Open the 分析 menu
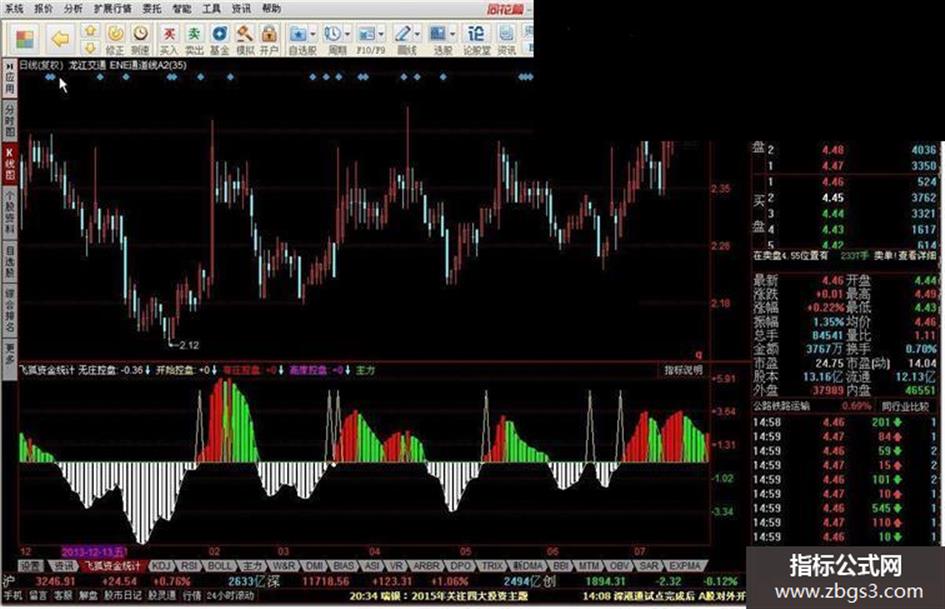This screenshot has height=609, width=945. (x=73, y=8)
